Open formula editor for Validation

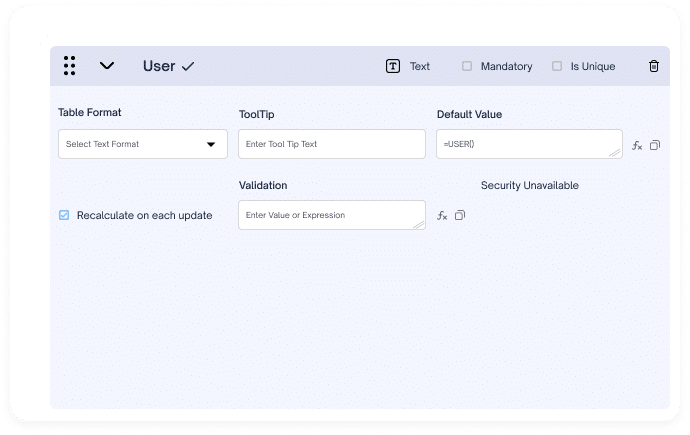(442, 215)
